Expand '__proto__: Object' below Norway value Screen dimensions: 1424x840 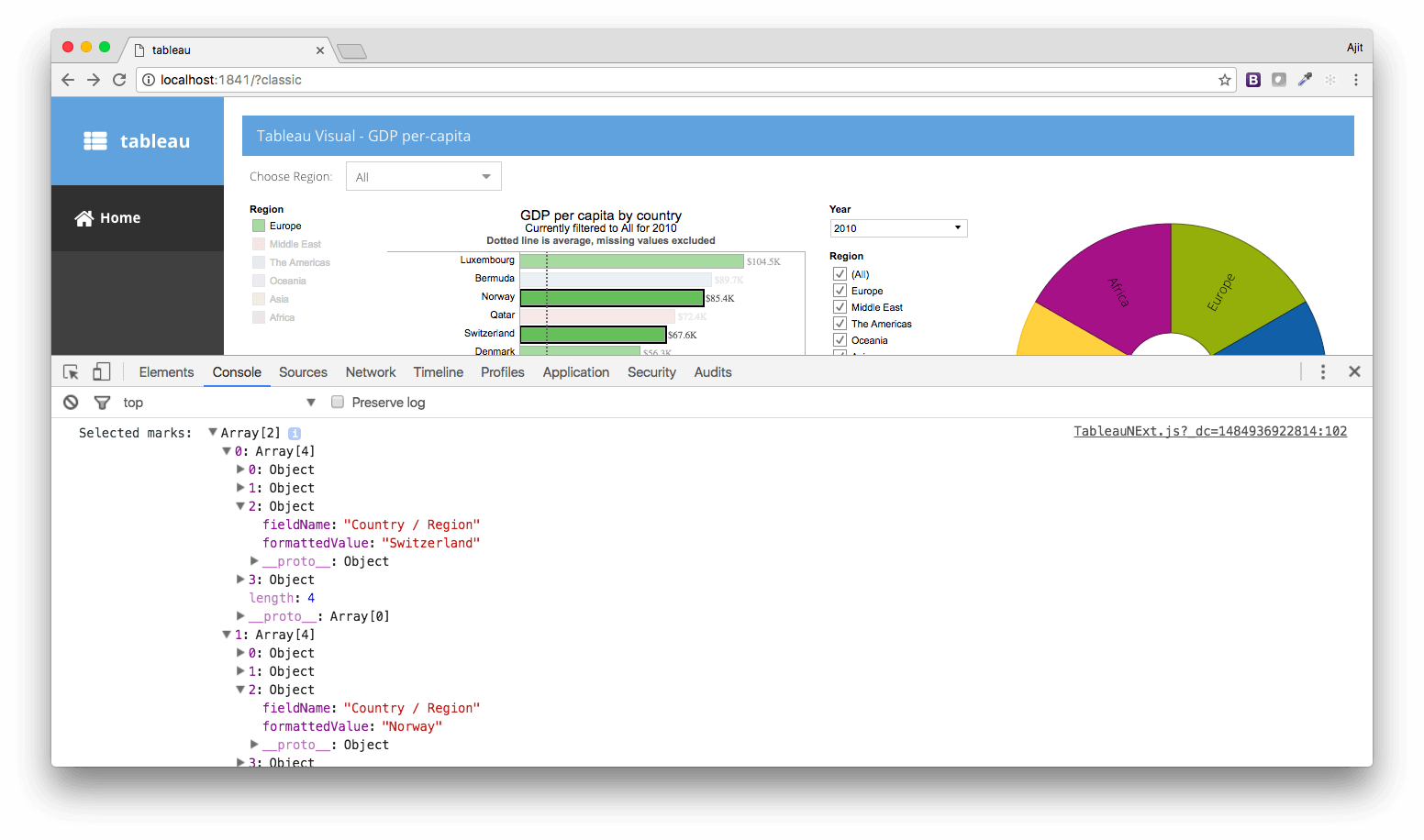(x=254, y=745)
